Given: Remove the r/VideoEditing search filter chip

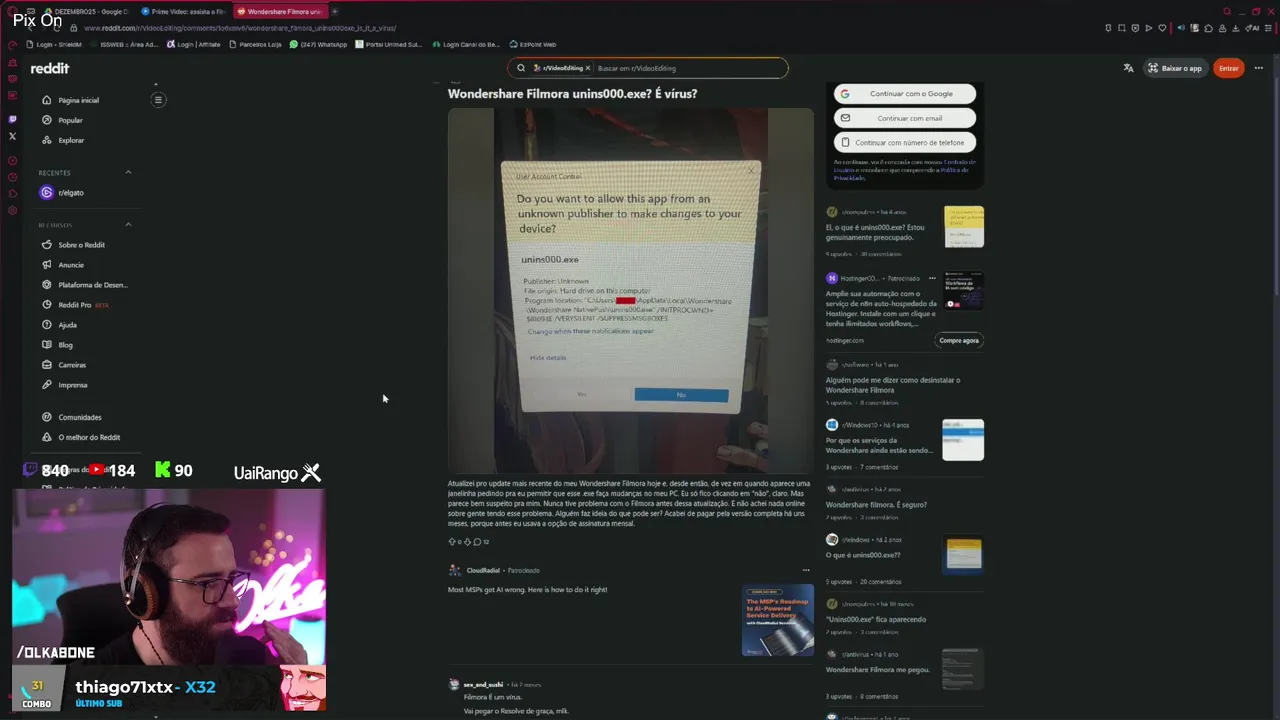Looking at the screenshot, I should click(589, 68).
